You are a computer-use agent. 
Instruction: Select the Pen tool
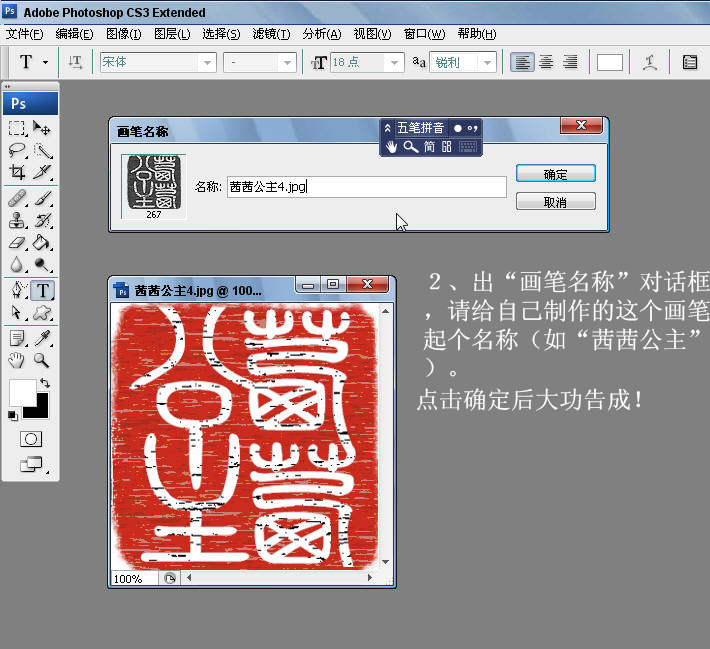tap(17, 290)
